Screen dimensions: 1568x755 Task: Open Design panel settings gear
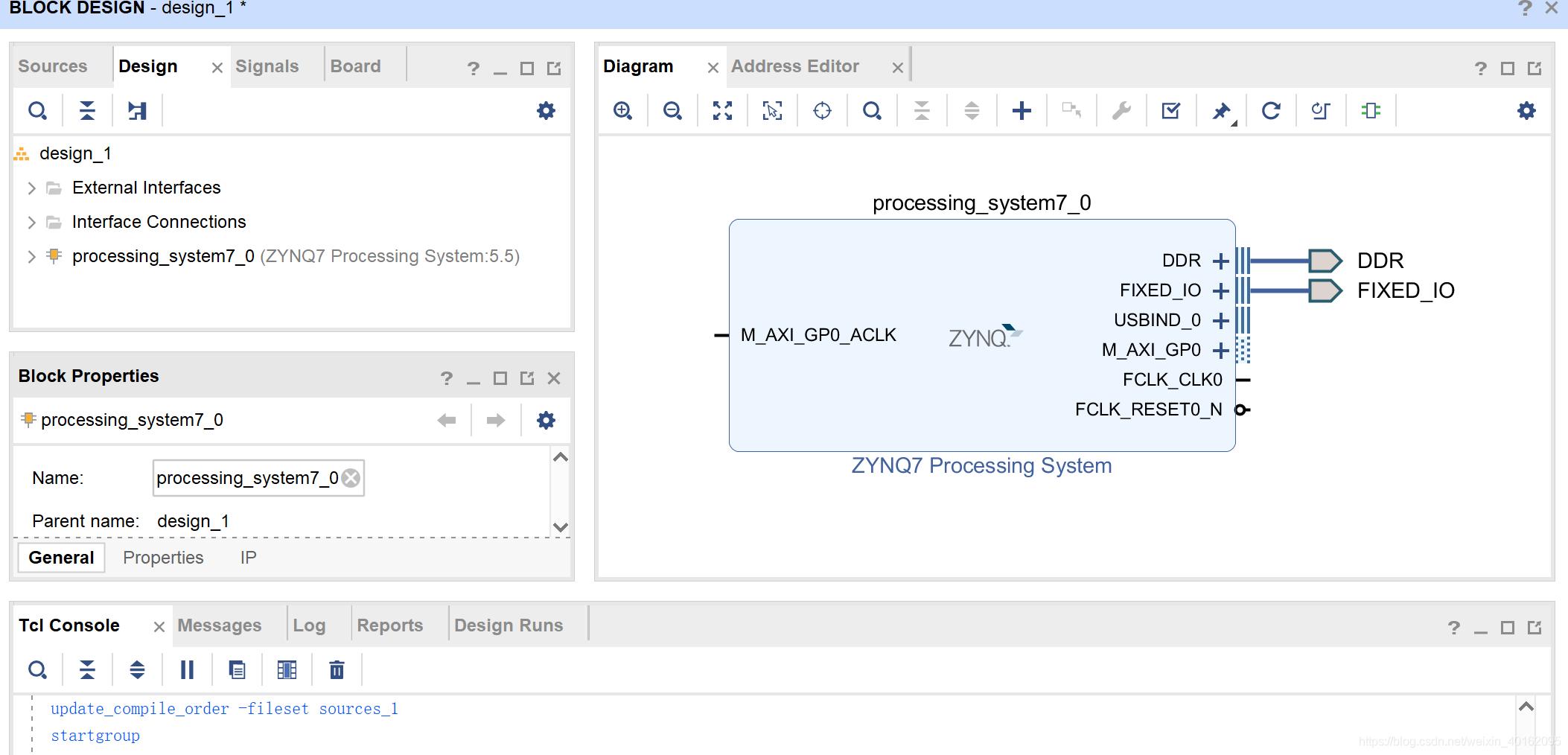point(546,111)
